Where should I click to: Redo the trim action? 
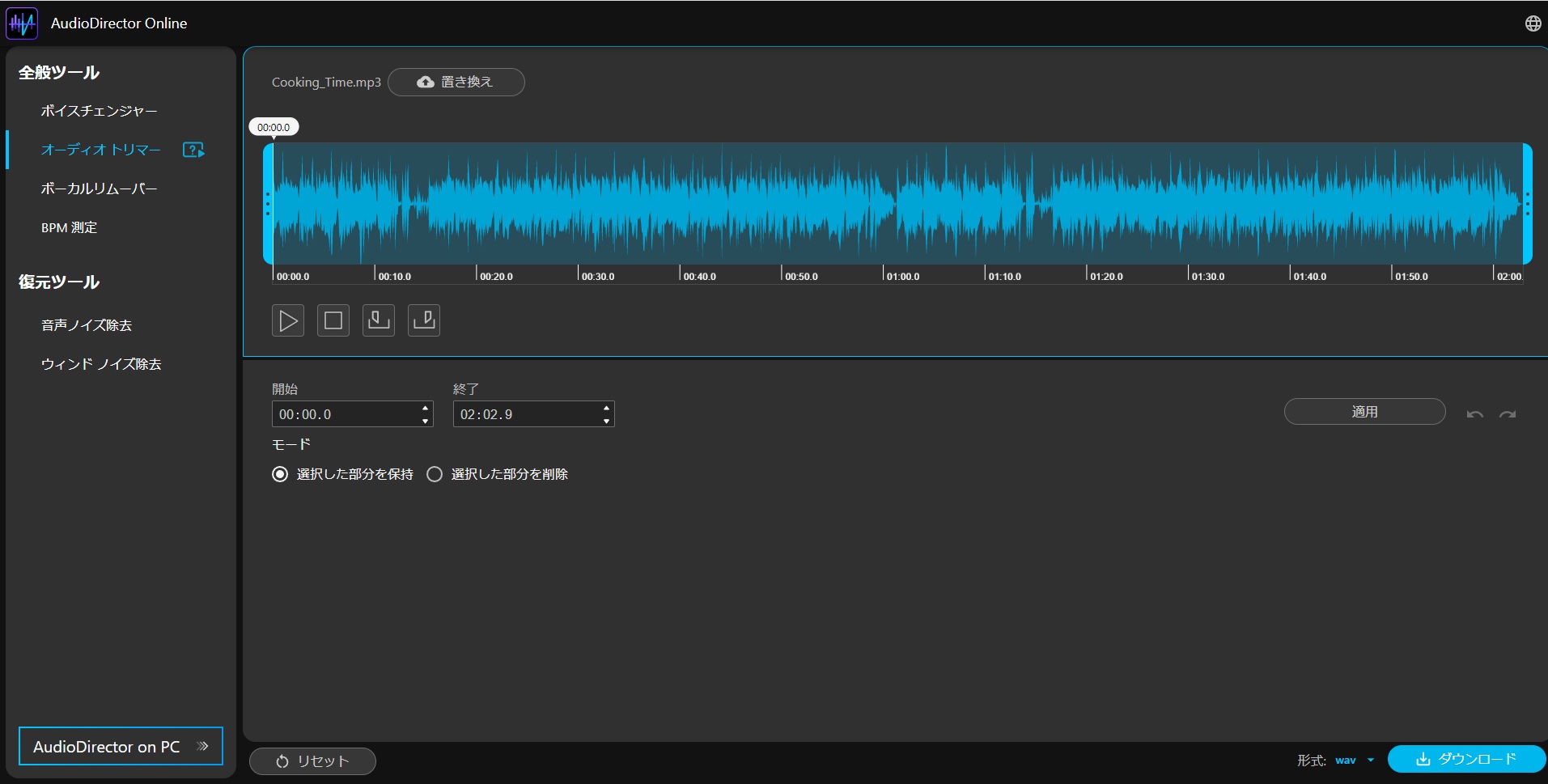point(1507,414)
